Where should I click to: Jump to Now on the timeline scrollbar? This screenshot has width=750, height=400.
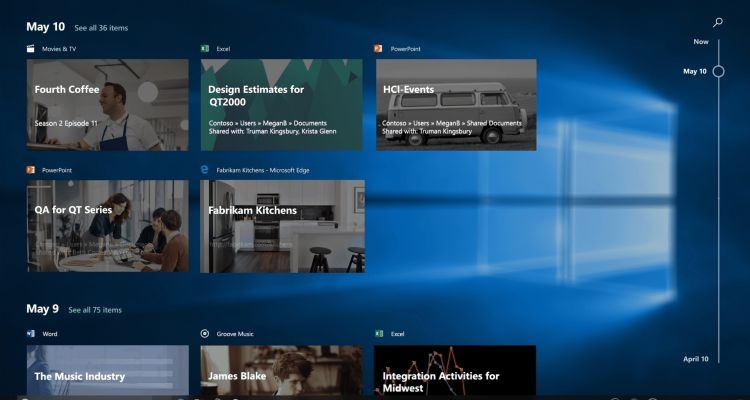click(x=701, y=42)
